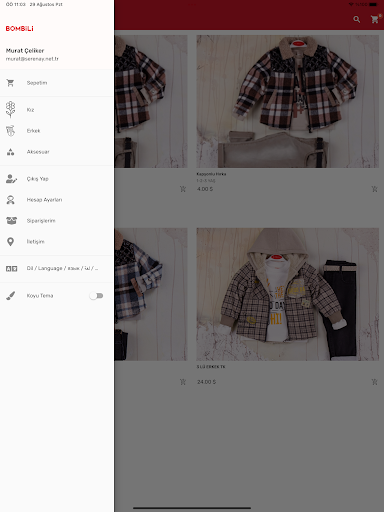The height and width of the screenshot is (512, 384).
Task: Tap the Çıkış Yap user icon
Action: (11, 179)
